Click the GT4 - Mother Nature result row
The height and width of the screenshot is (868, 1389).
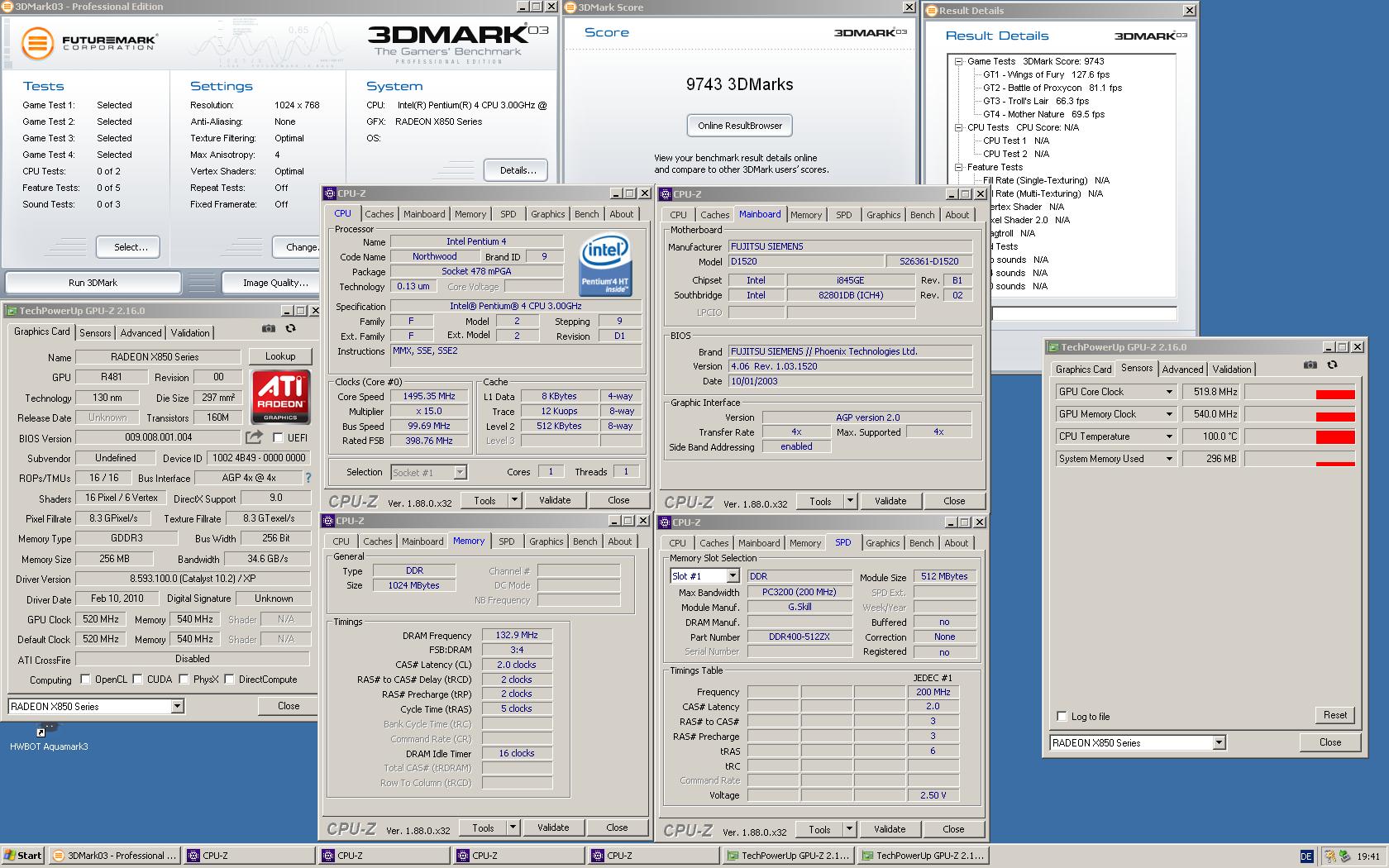[1043, 114]
